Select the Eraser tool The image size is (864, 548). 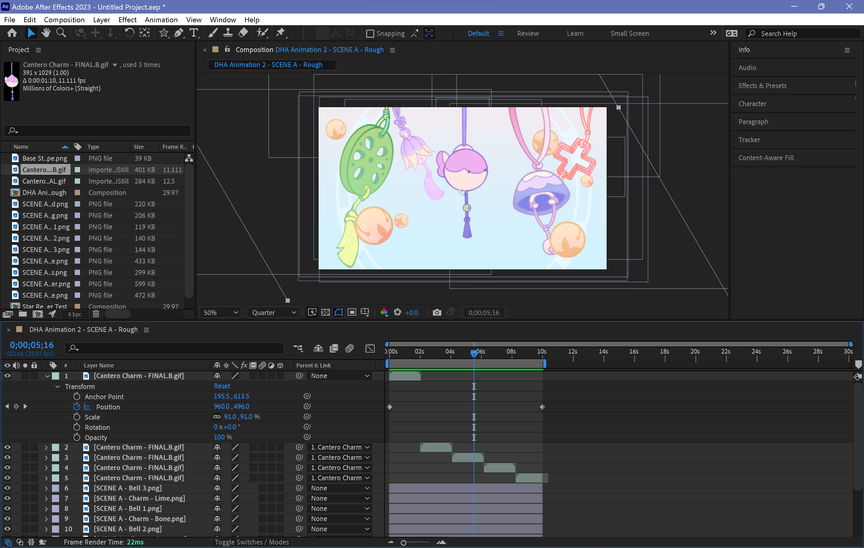(243, 33)
